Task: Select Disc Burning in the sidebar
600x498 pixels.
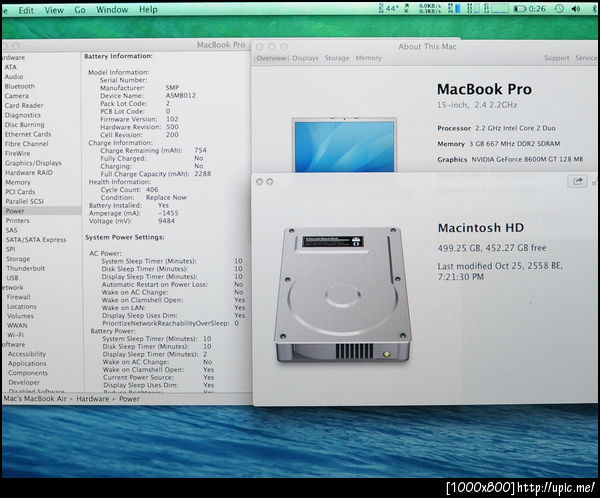Action: pyautogui.click(x=24, y=124)
